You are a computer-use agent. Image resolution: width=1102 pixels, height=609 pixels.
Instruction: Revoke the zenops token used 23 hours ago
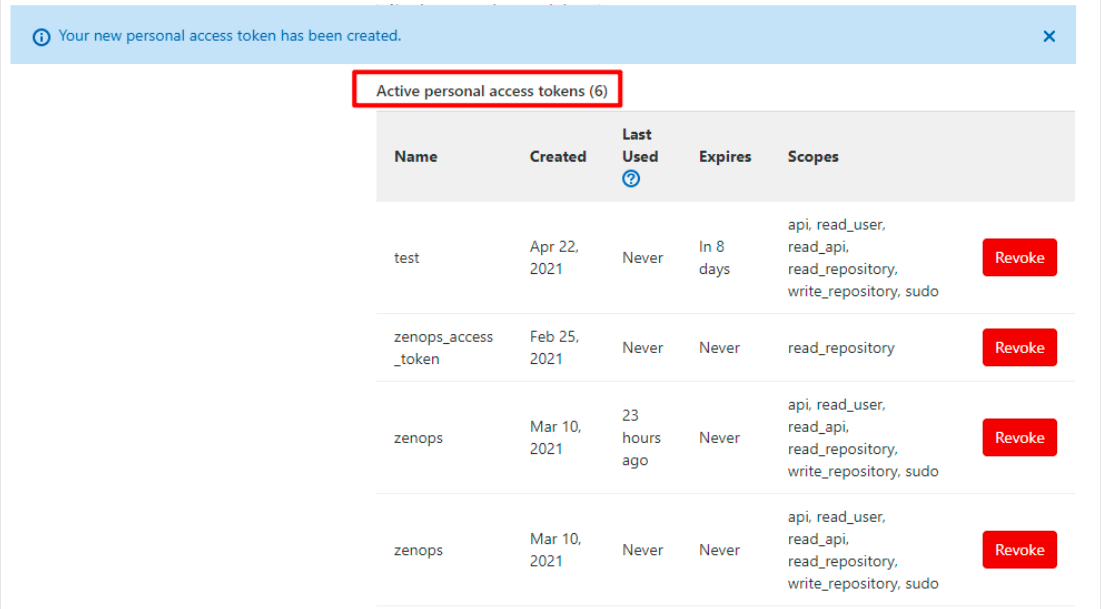click(1019, 437)
